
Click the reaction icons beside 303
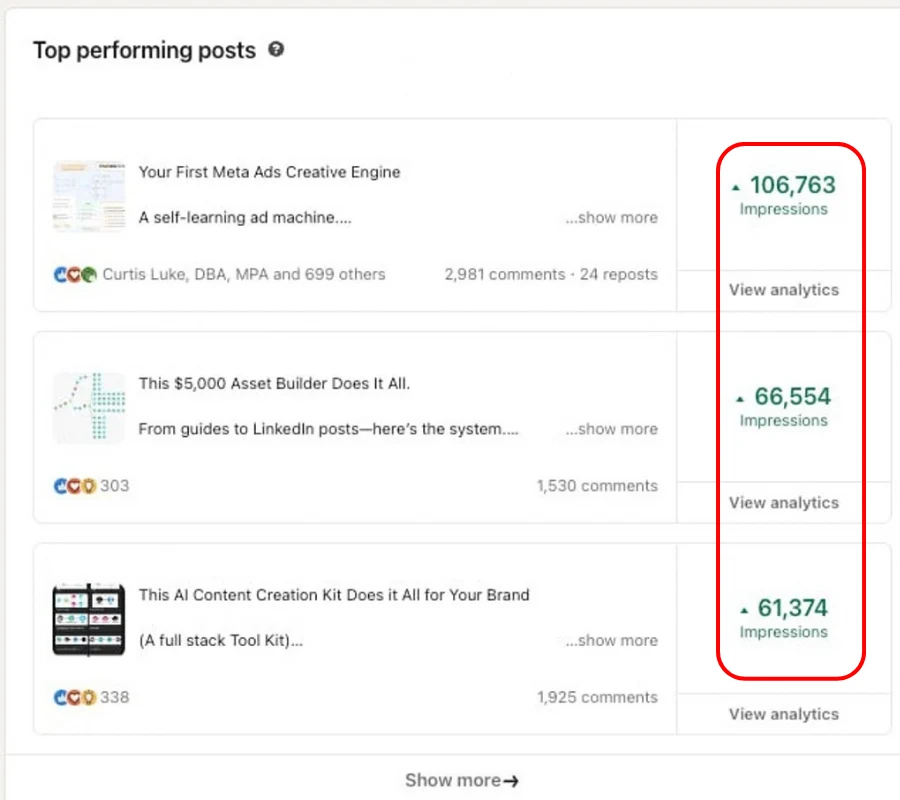coord(75,486)
